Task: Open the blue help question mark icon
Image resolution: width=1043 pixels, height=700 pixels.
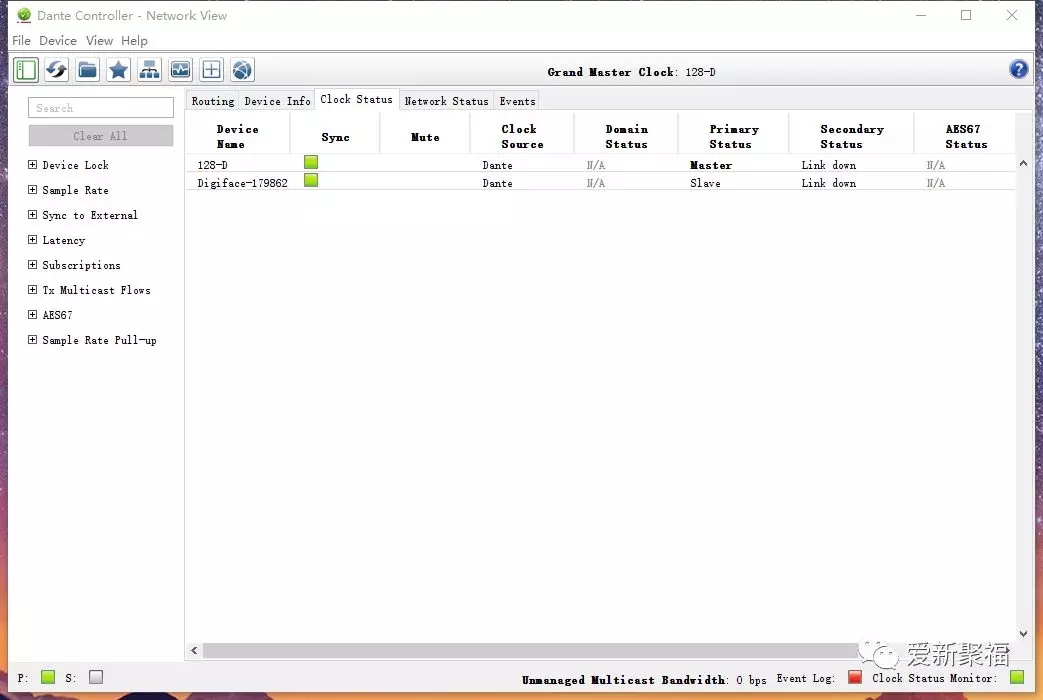Action: [x=1018, y=69]
